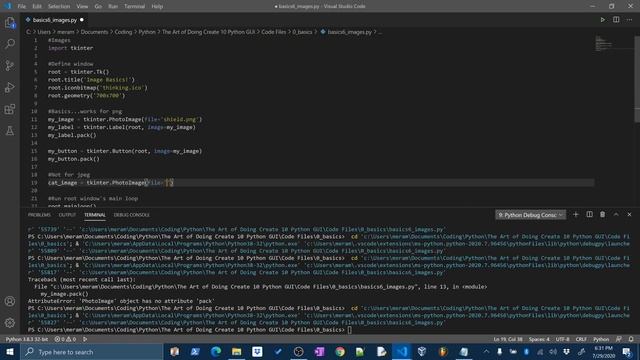Viewport: 640px width, 360px height.
Task: Split the terminal panel
Action: click(589, 214)
